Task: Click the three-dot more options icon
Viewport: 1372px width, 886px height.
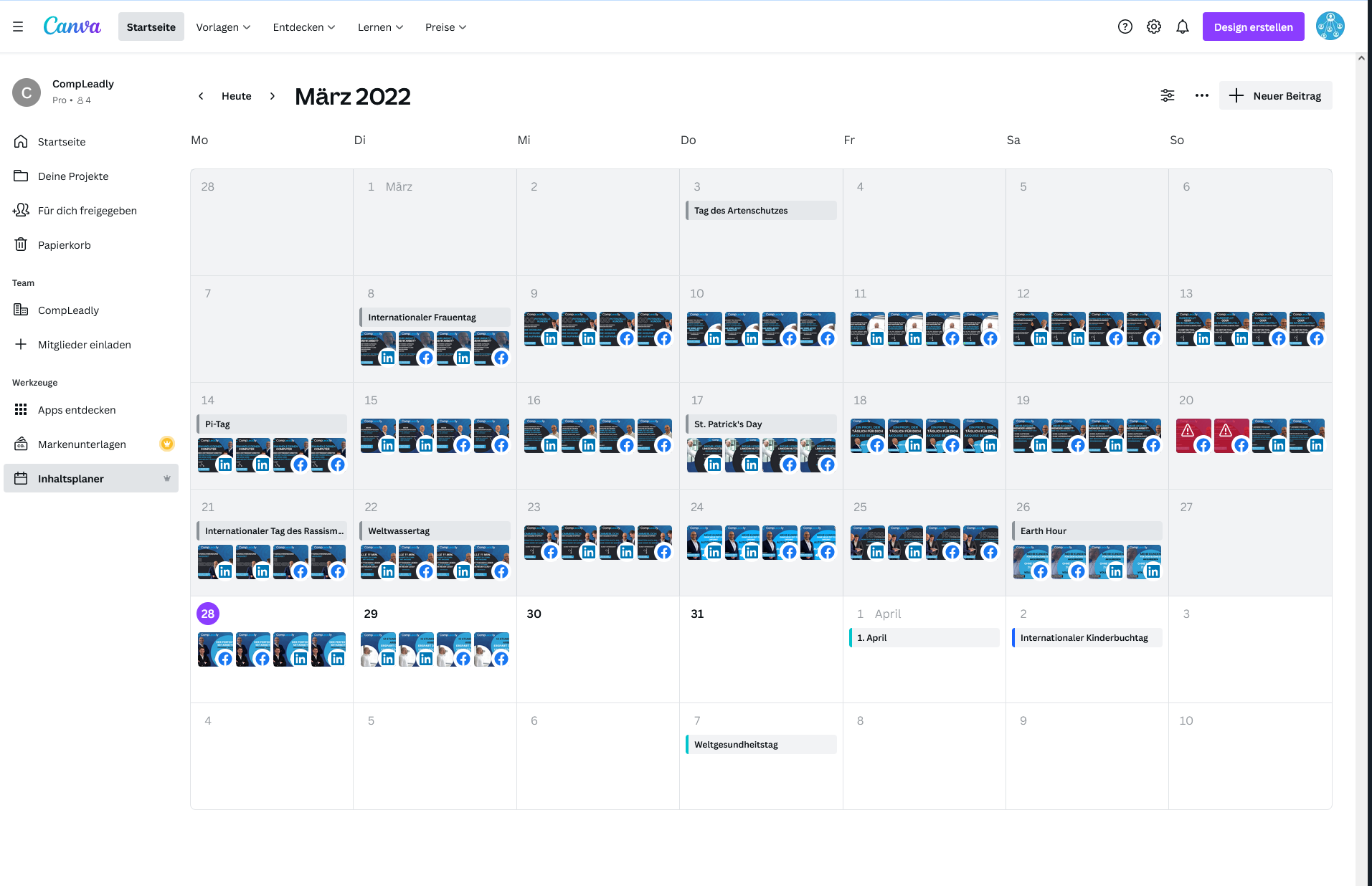Action: (x=1201, y=96)
